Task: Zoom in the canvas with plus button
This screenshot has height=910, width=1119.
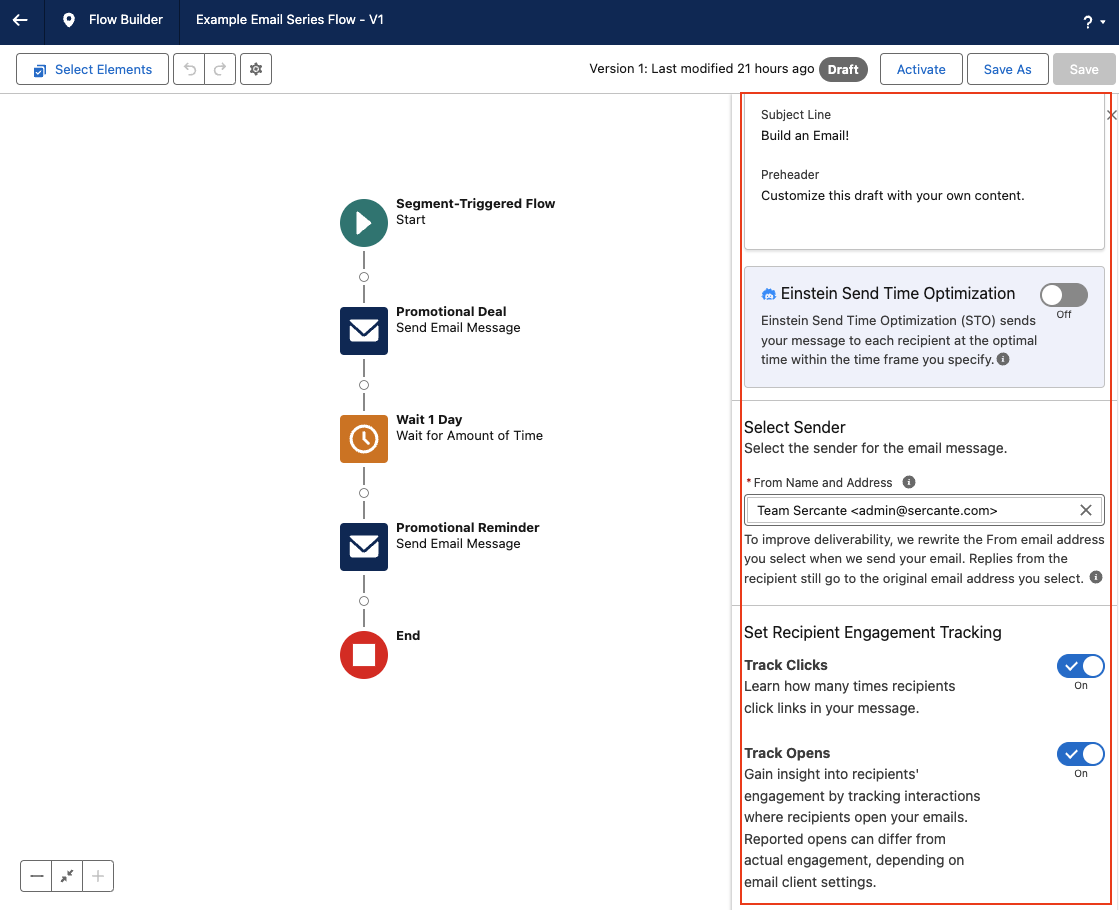Action: (x=98, y=876)
